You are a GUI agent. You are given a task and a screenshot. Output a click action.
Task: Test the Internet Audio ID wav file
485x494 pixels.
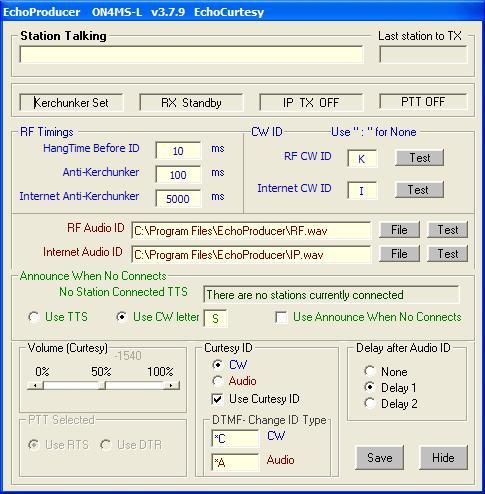[x=448, y=254]
